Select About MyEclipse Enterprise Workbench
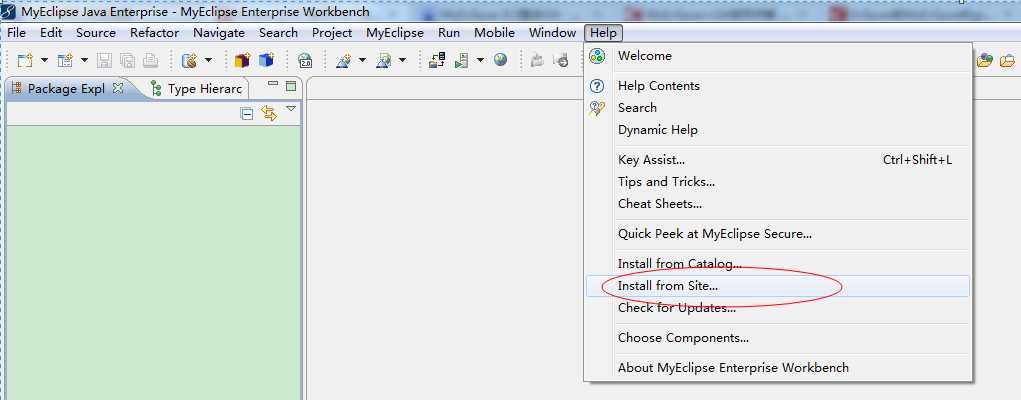Viewport: 1021px width, 400px height. (778, 368)
